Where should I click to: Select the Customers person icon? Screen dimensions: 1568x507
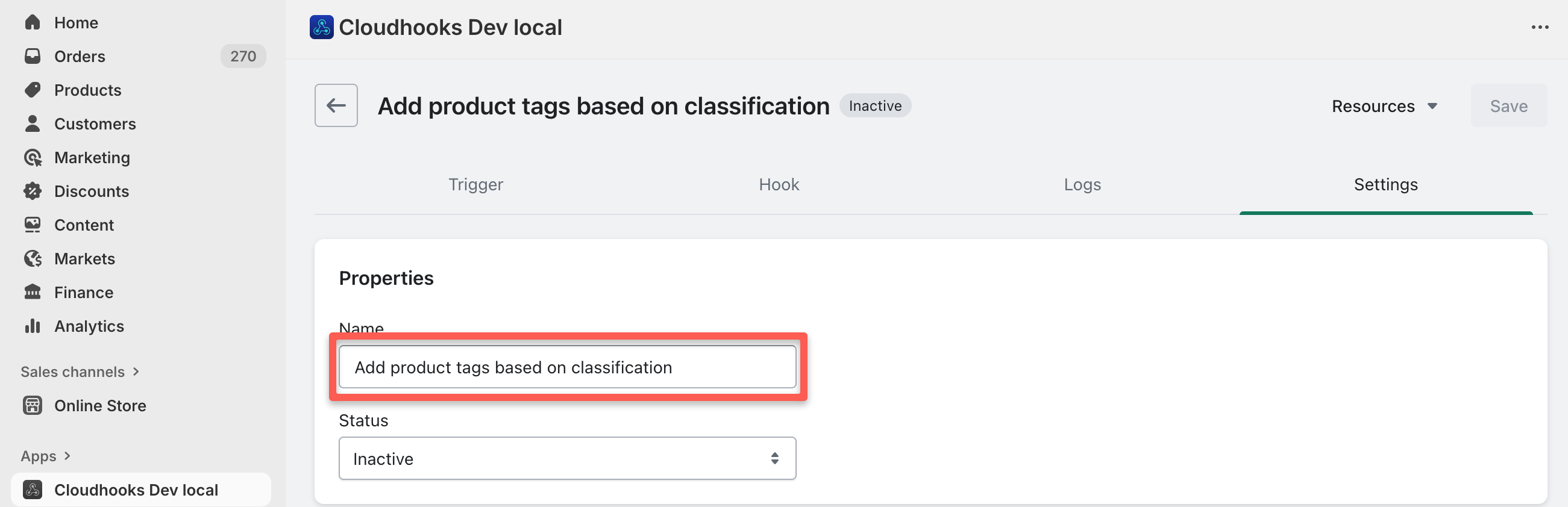[33, 124]
